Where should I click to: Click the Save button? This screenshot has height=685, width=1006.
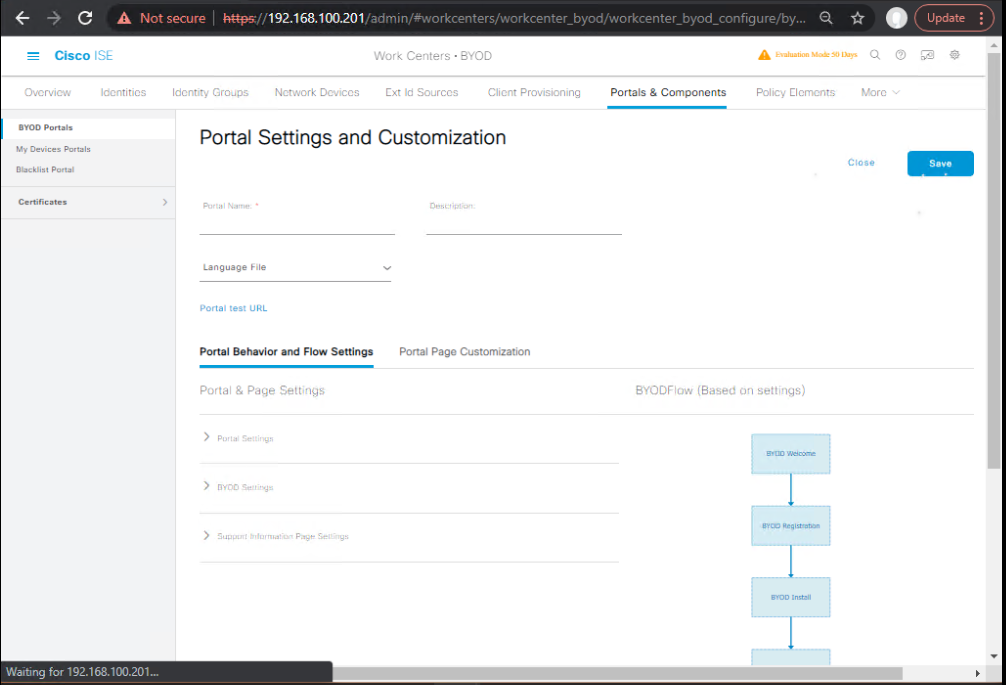click(x=940, y=164)
